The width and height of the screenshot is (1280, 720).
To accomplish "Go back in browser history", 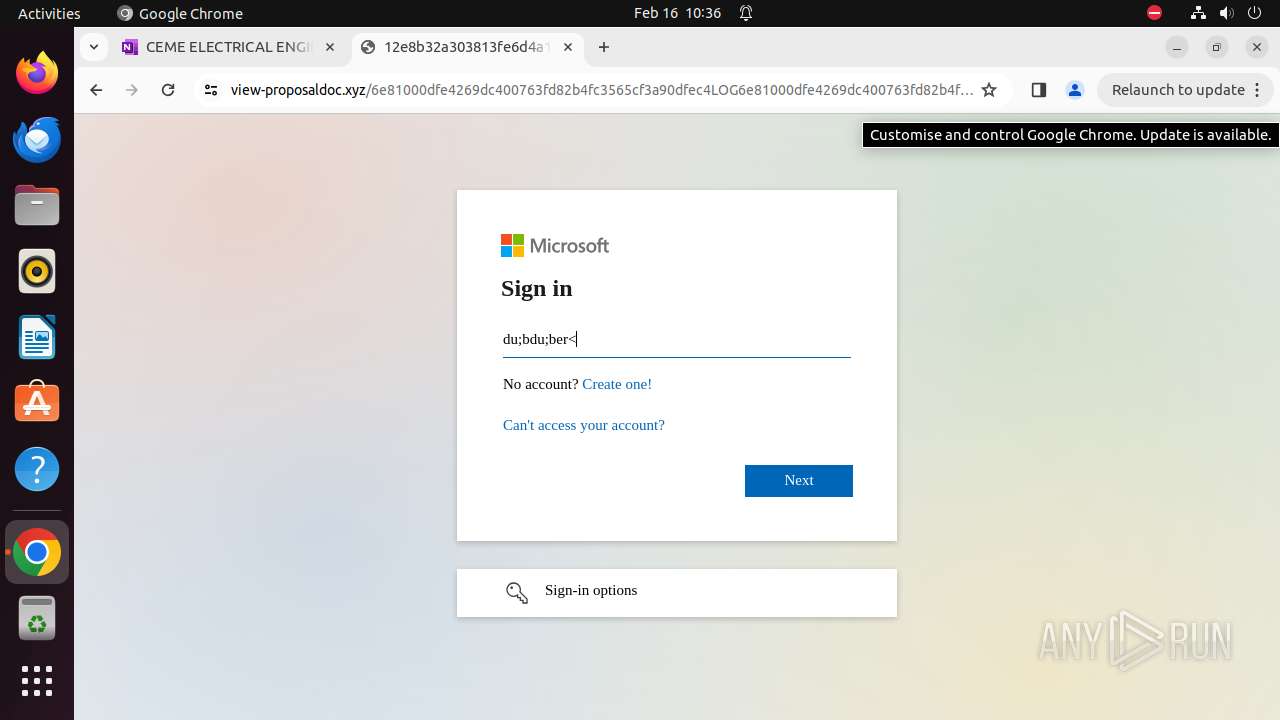I will tap(96, 90).
